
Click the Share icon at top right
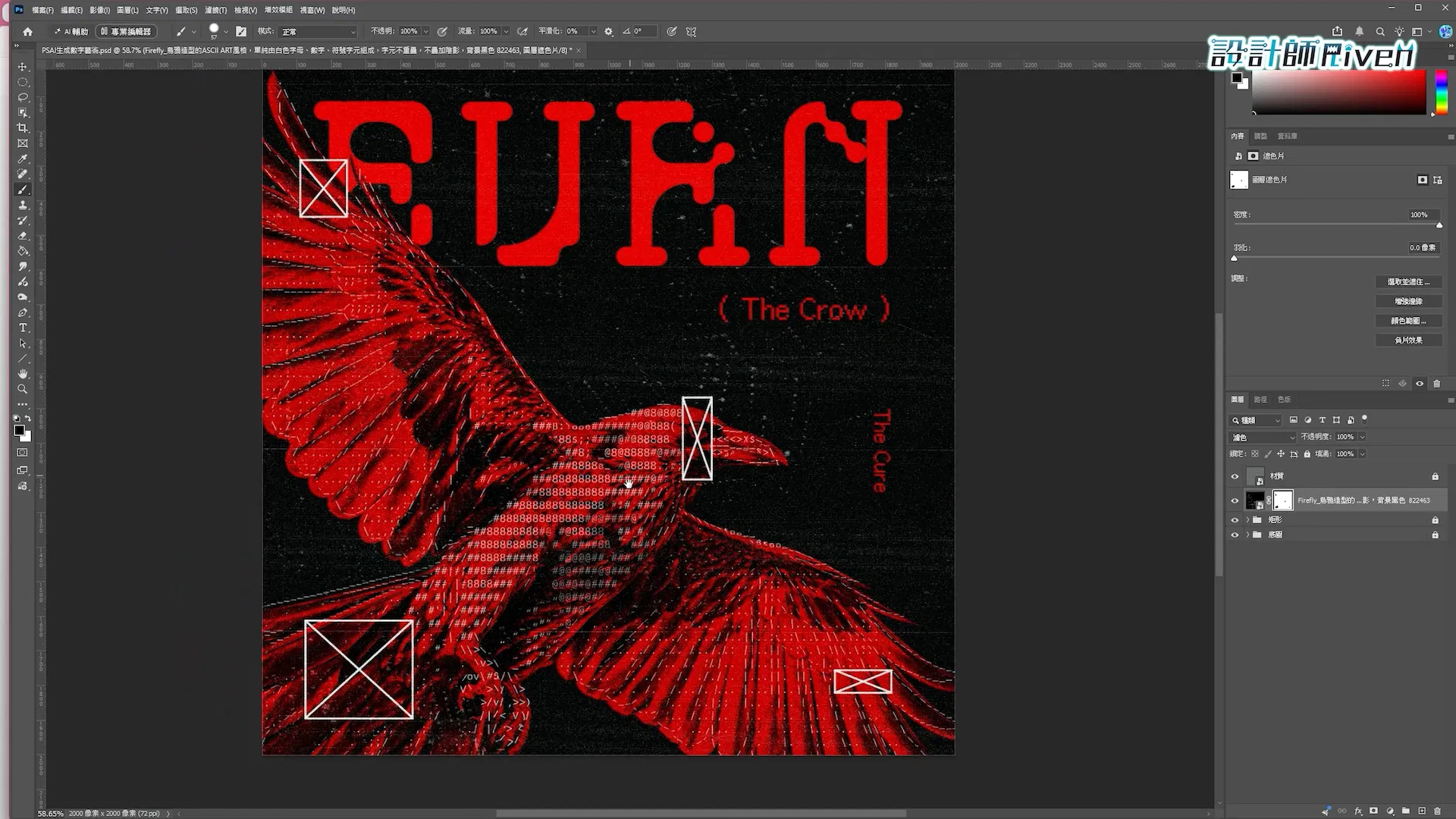point(1337,32)
